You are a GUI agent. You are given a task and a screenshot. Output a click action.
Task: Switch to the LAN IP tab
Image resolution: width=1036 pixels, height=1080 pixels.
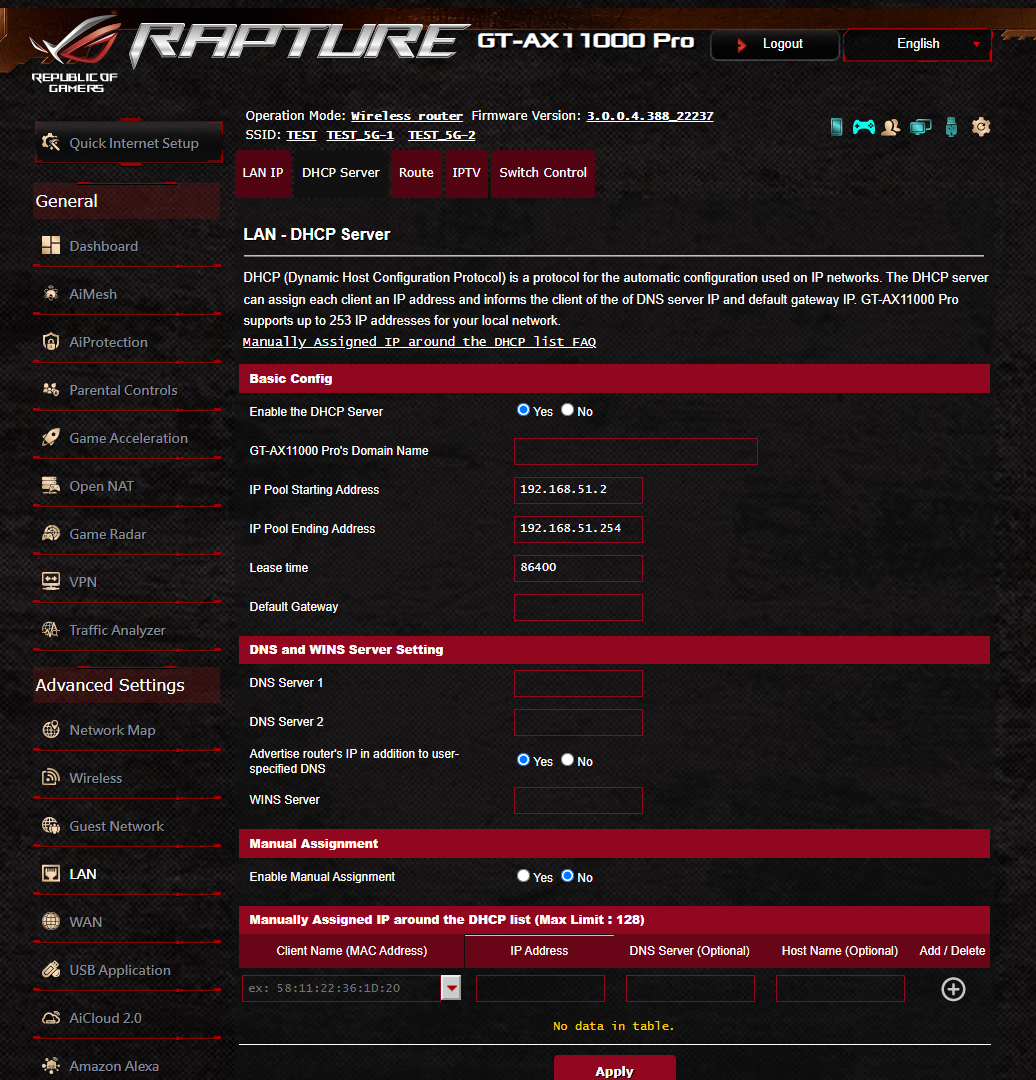point(262,174)
